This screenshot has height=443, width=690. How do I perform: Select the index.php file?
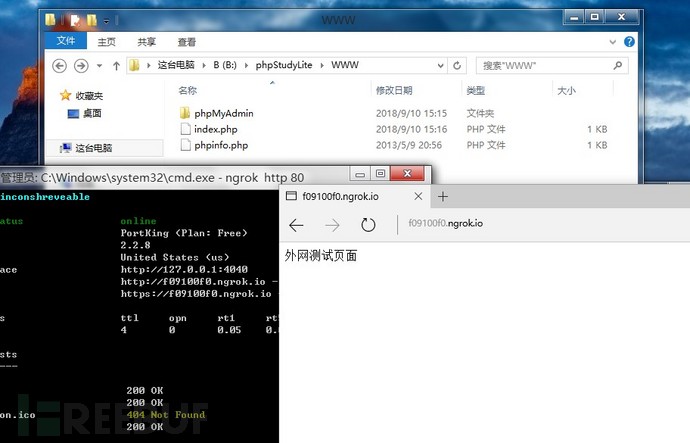click(215, 129)
